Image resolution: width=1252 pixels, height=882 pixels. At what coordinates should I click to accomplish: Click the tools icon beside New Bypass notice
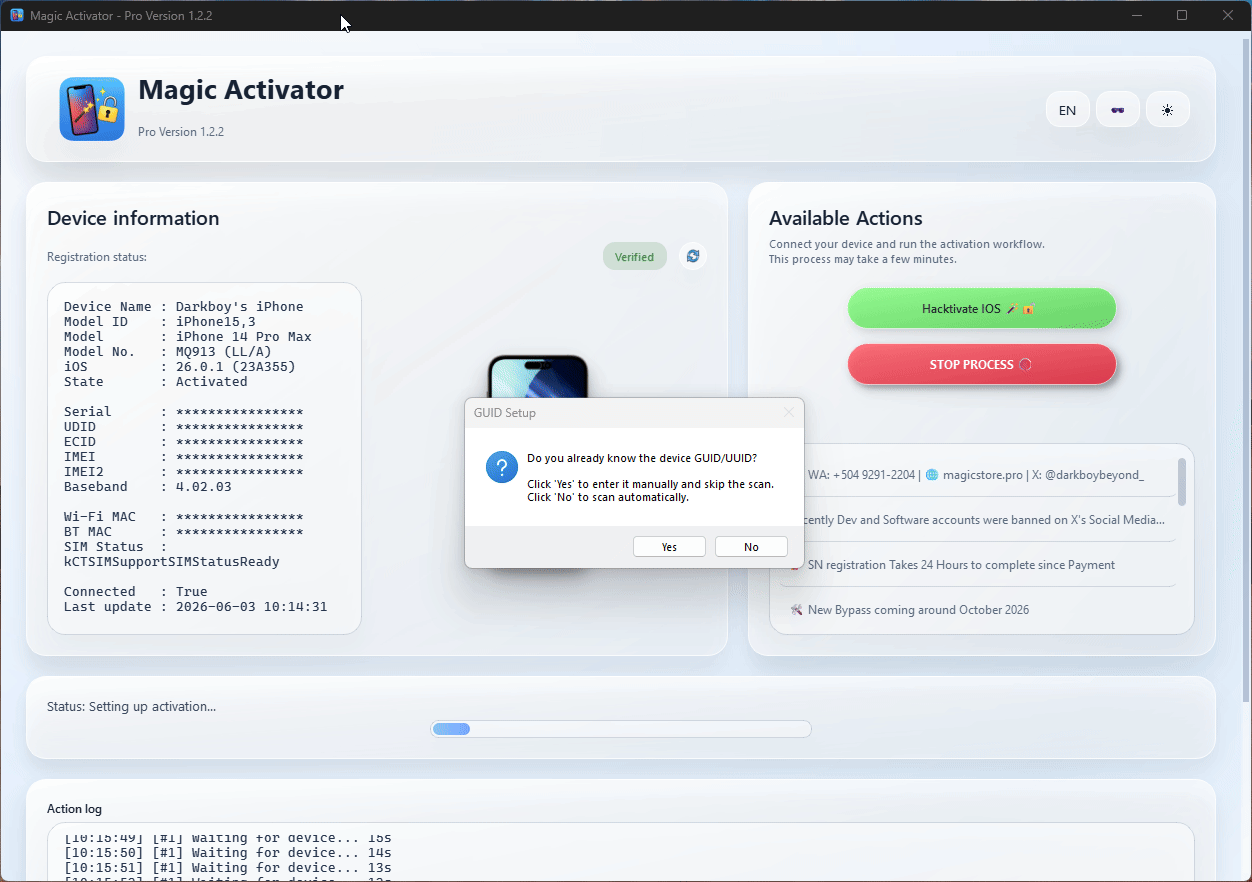[x=797, y=610]
